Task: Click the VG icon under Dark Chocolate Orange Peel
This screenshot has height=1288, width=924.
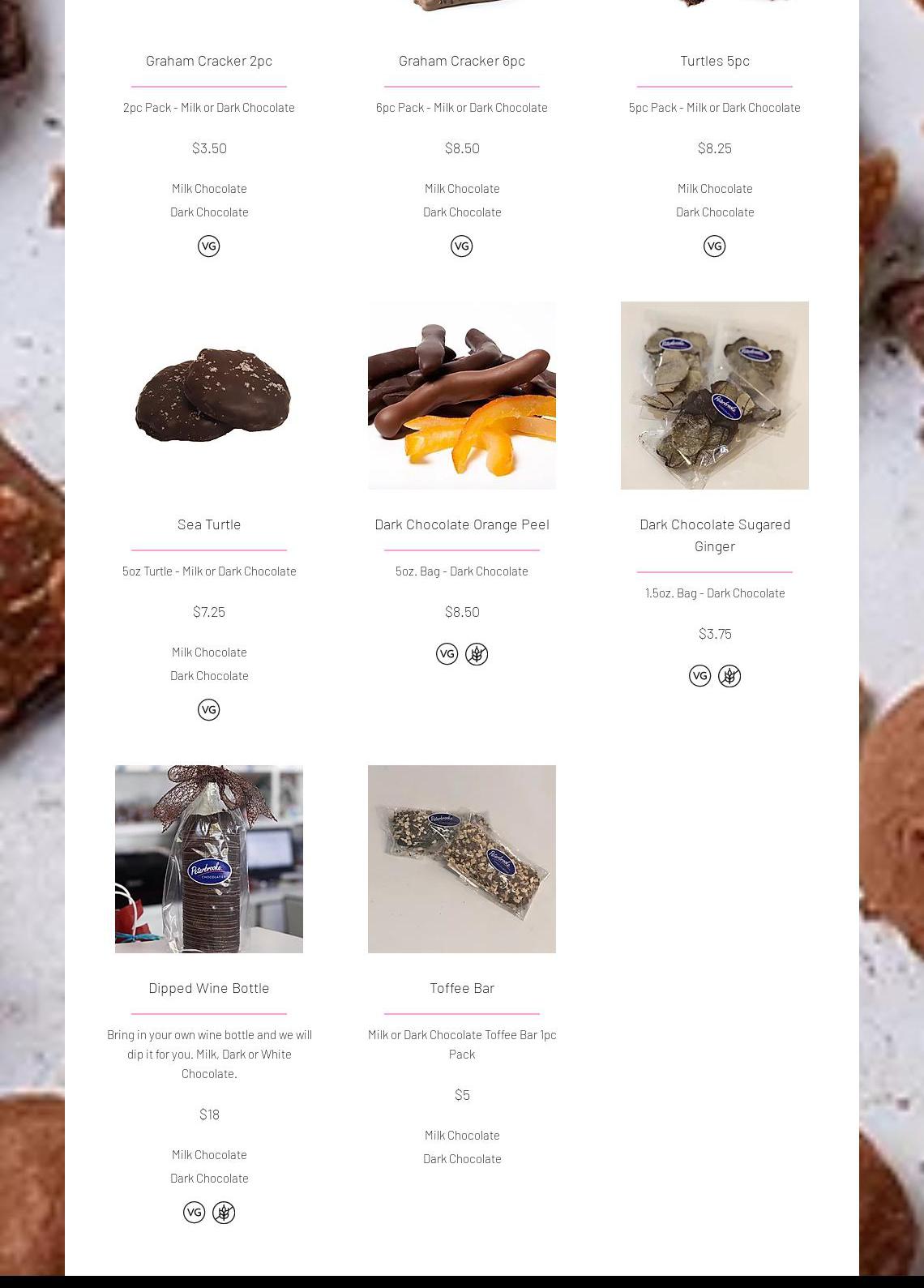Action: [447, 653]
